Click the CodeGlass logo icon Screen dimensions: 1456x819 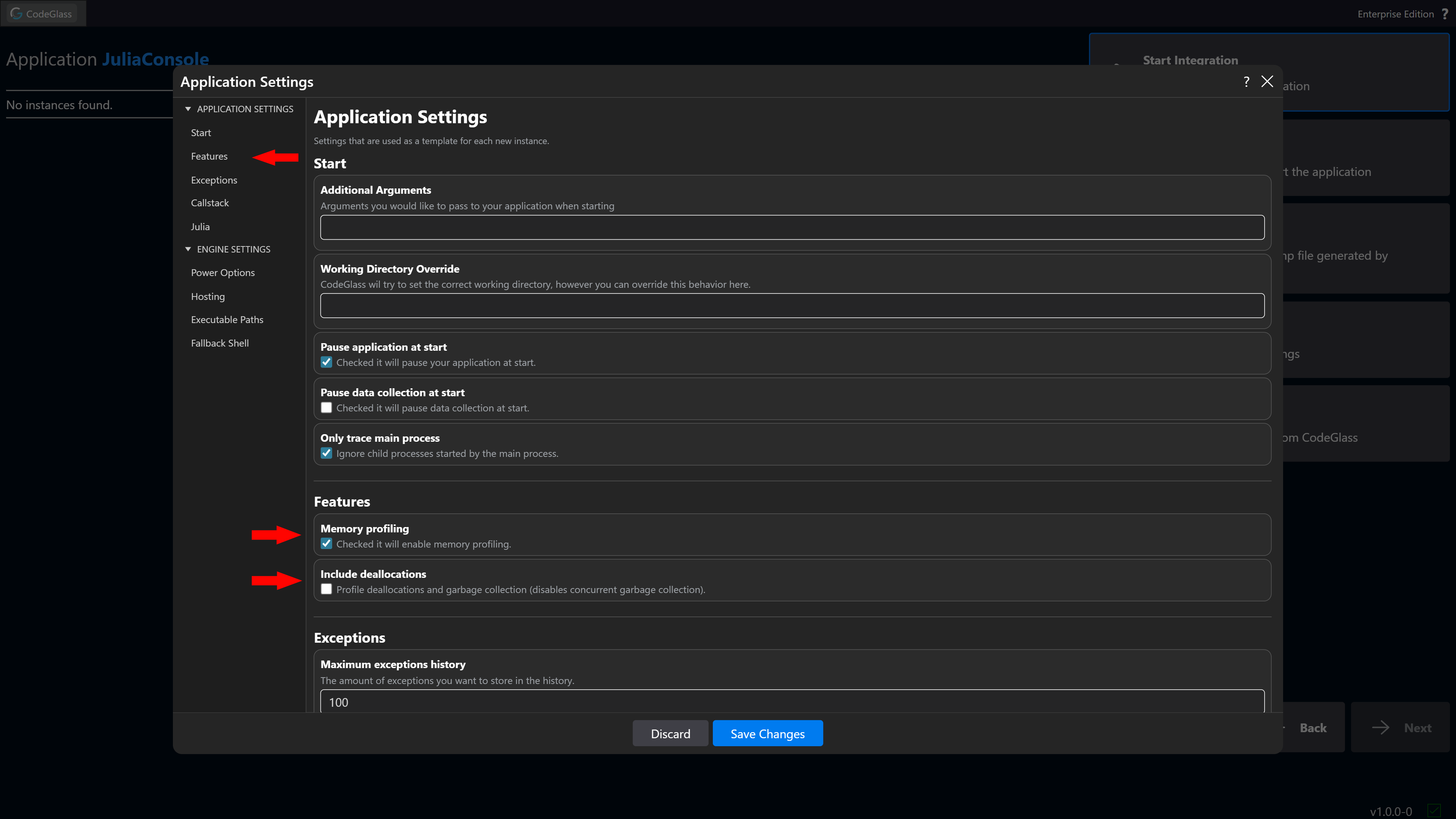click(x=16, y=13)
